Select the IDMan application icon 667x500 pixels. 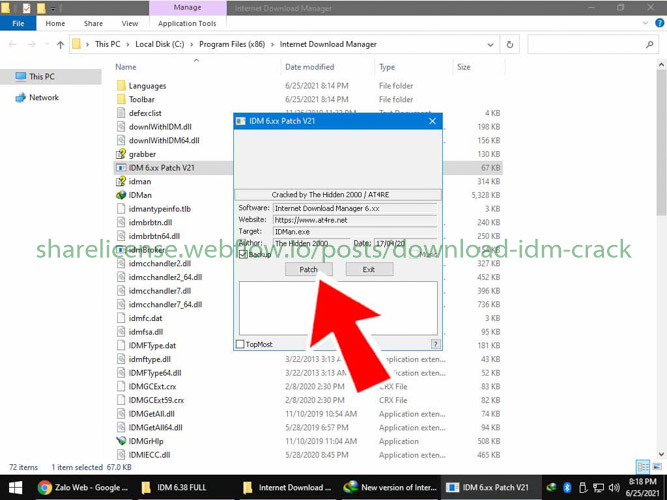[121, 195]
